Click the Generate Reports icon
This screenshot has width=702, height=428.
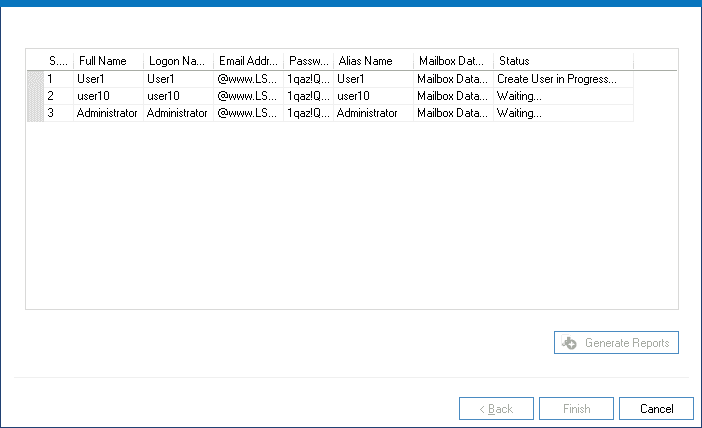point(569,342)
